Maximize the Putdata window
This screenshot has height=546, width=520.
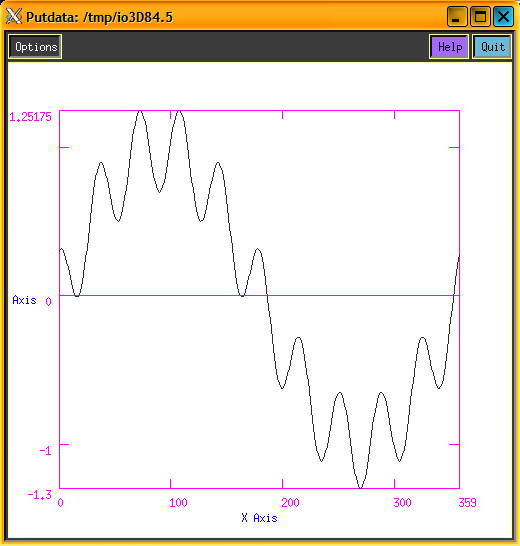(x=480, y=16)
